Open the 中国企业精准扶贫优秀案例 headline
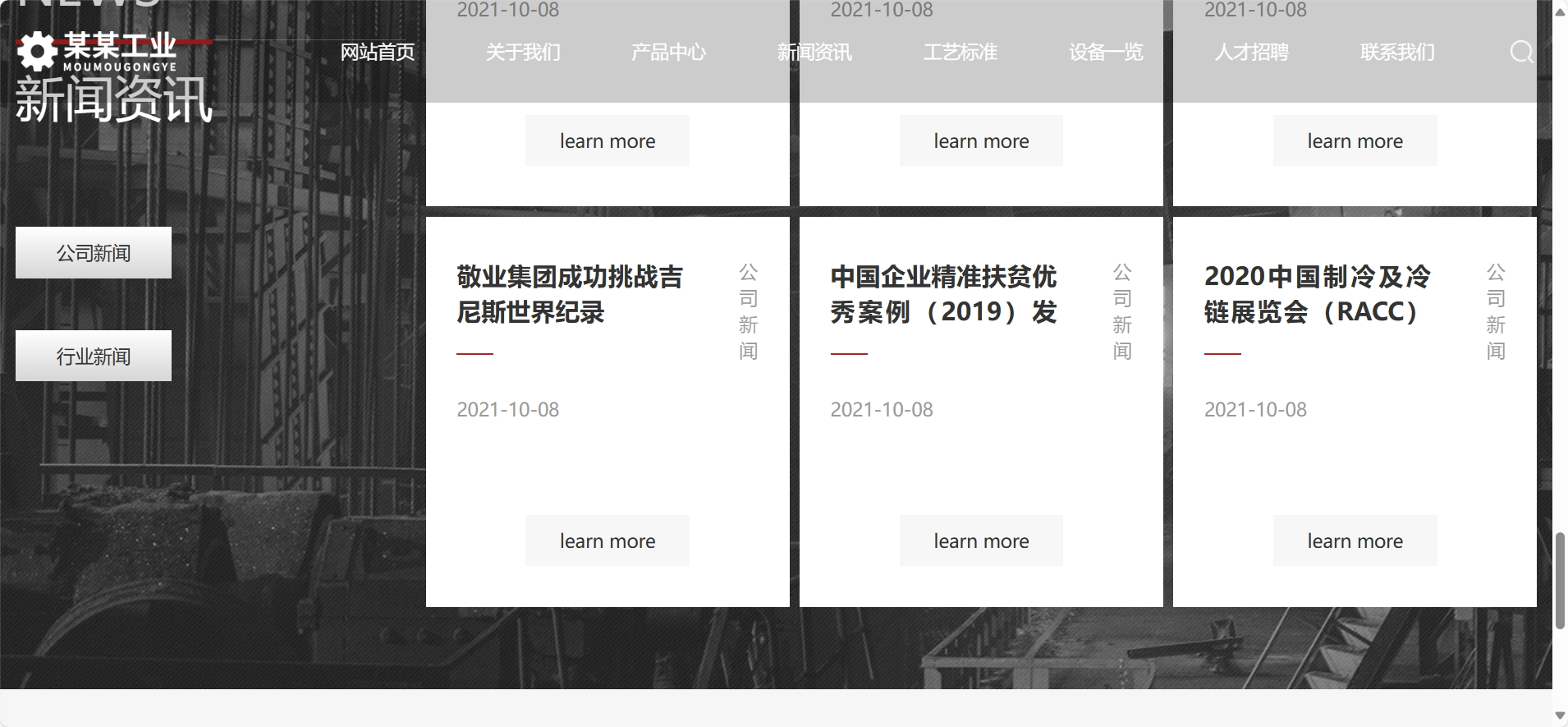 point(943,294)
